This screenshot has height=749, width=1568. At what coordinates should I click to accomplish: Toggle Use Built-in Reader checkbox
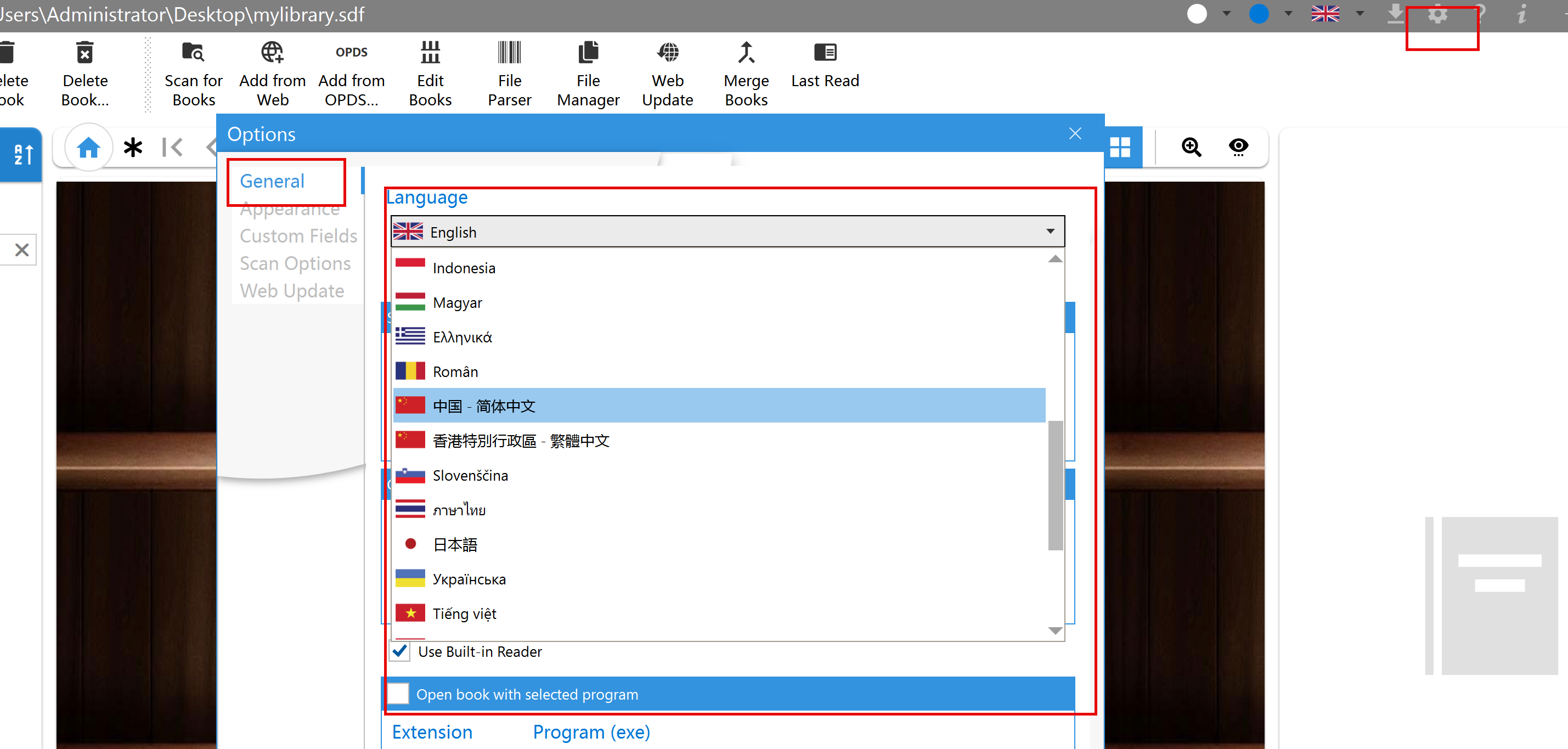[x=400, y=651]
